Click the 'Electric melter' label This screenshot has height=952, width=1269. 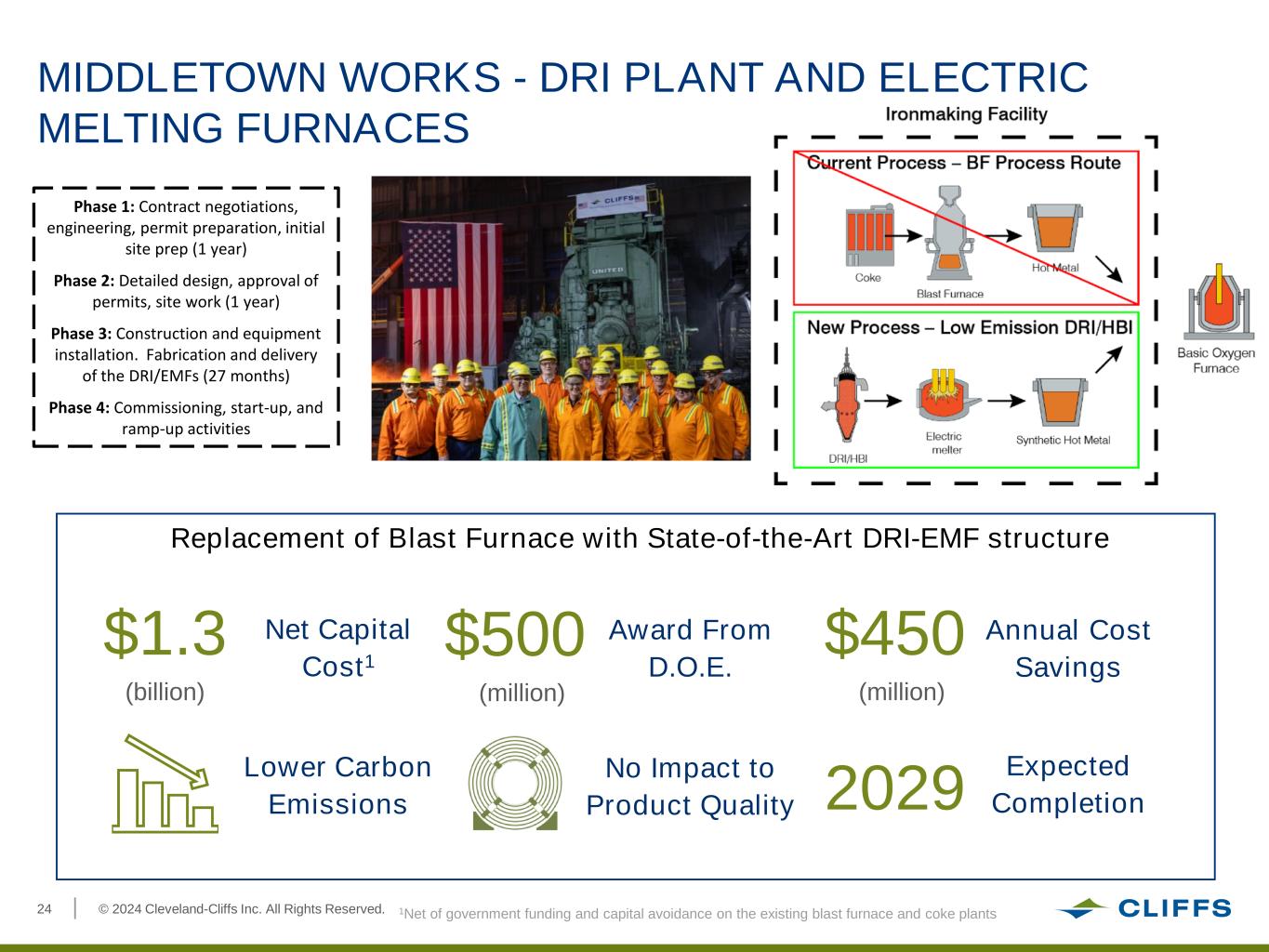(x=945, y=443)
